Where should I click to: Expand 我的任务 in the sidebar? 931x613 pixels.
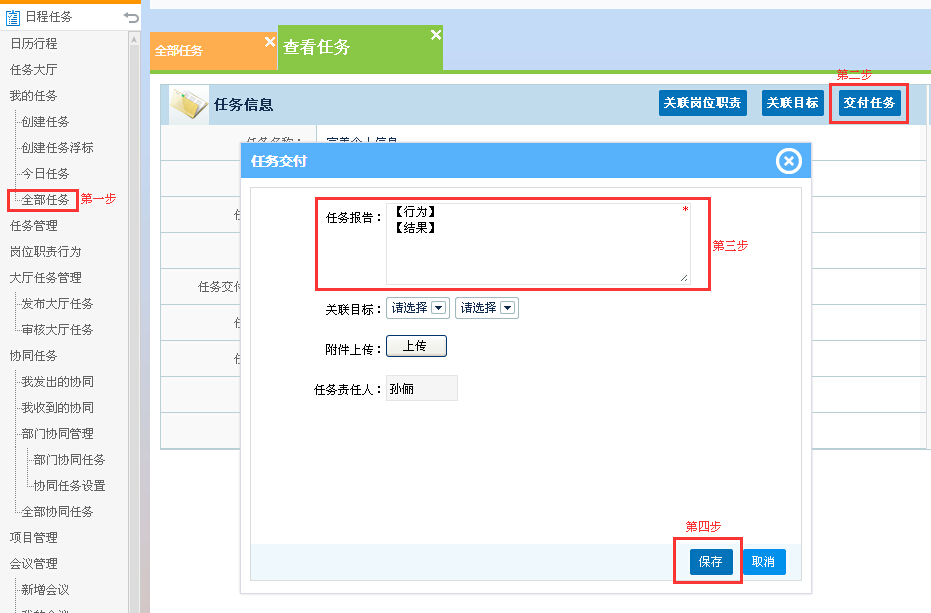tap(34, 96)
